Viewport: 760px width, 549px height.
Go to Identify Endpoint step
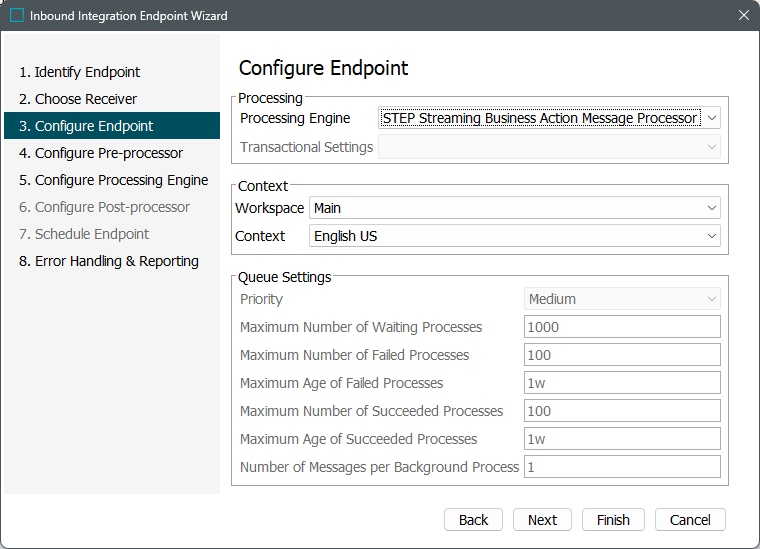pyautogui.click(x=79, y=72)
